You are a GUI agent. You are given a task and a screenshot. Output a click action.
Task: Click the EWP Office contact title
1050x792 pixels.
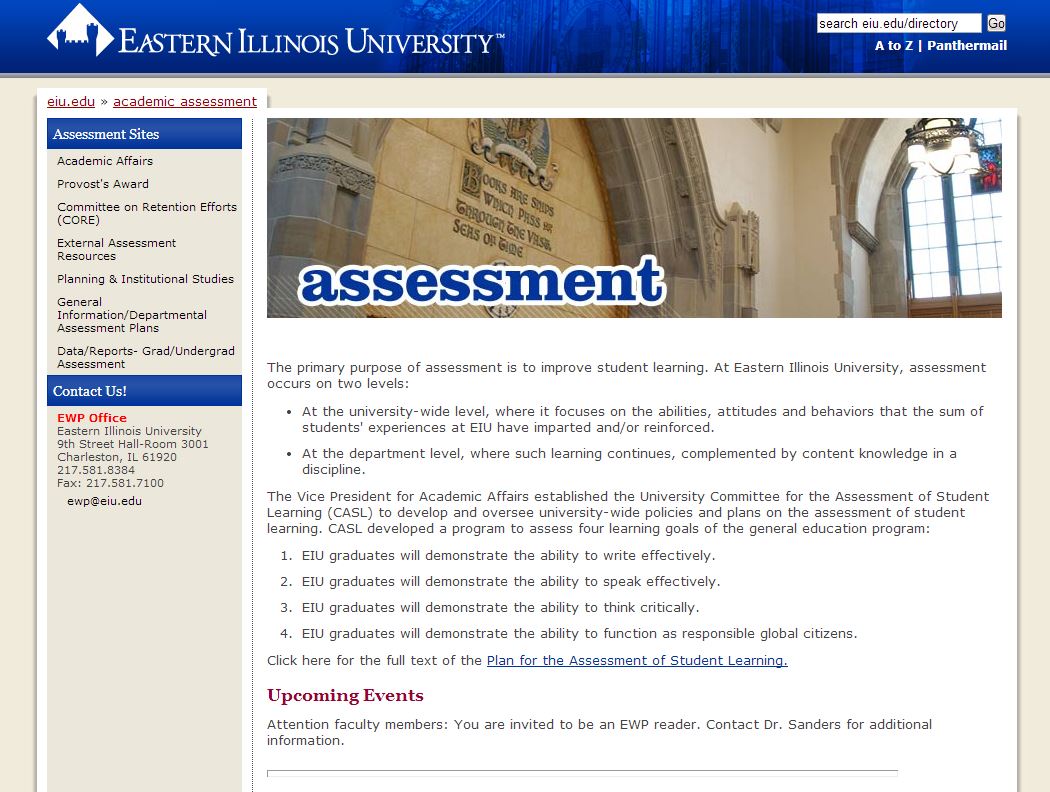[92, 417]
